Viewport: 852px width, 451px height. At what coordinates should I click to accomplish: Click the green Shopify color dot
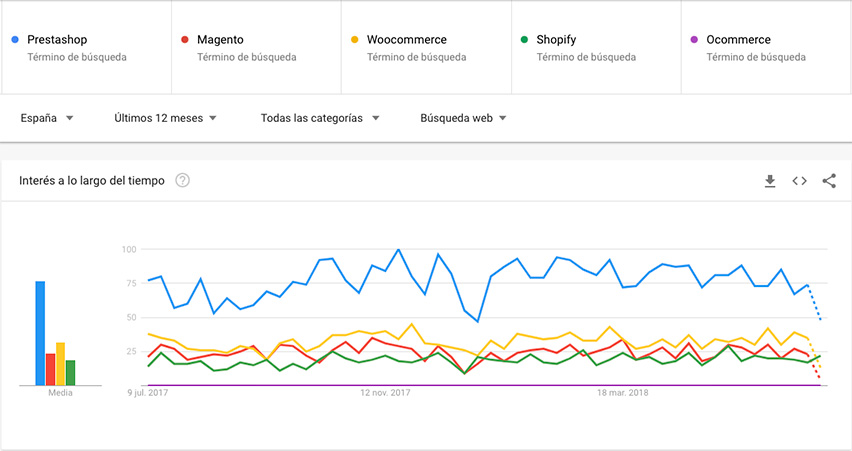(x=524, y=40)
